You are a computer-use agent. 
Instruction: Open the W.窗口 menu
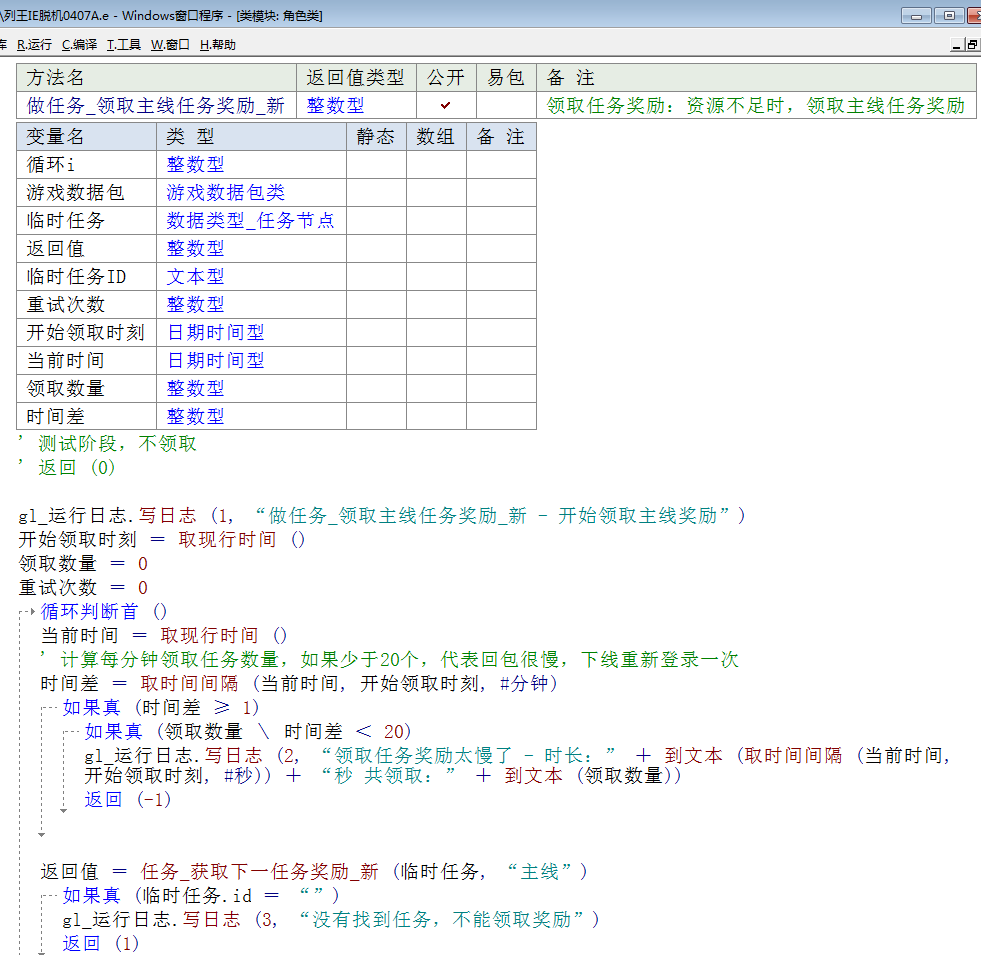coord(170,44)
